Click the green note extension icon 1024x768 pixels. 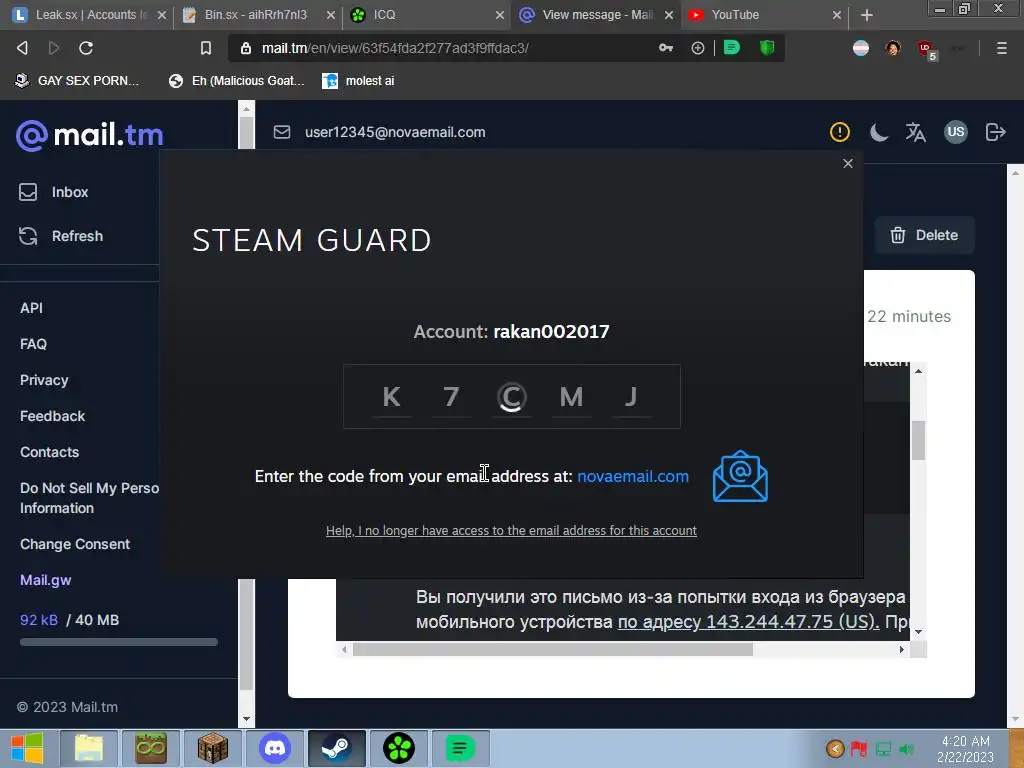731,48
